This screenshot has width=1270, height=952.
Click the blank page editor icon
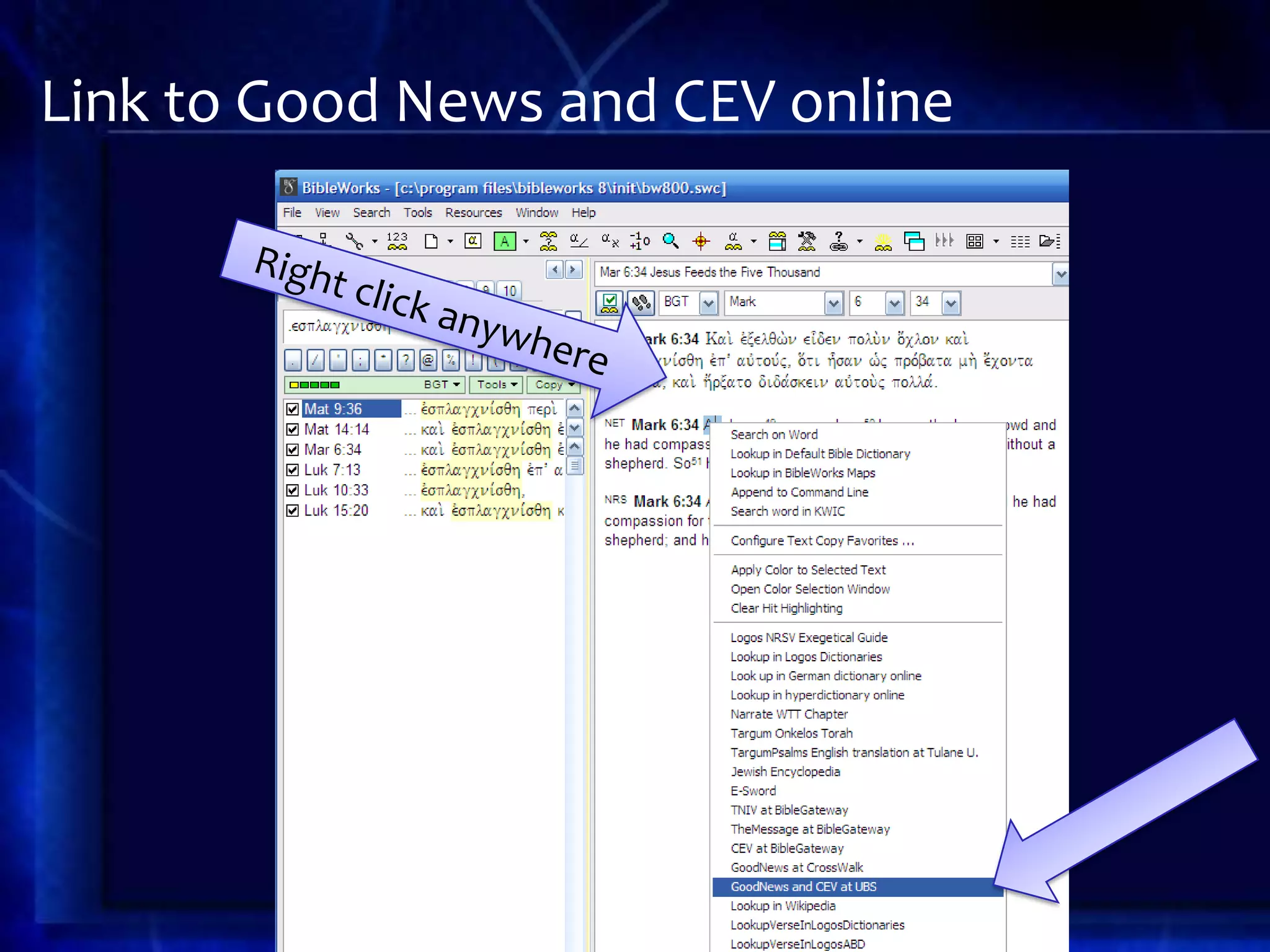431,241
